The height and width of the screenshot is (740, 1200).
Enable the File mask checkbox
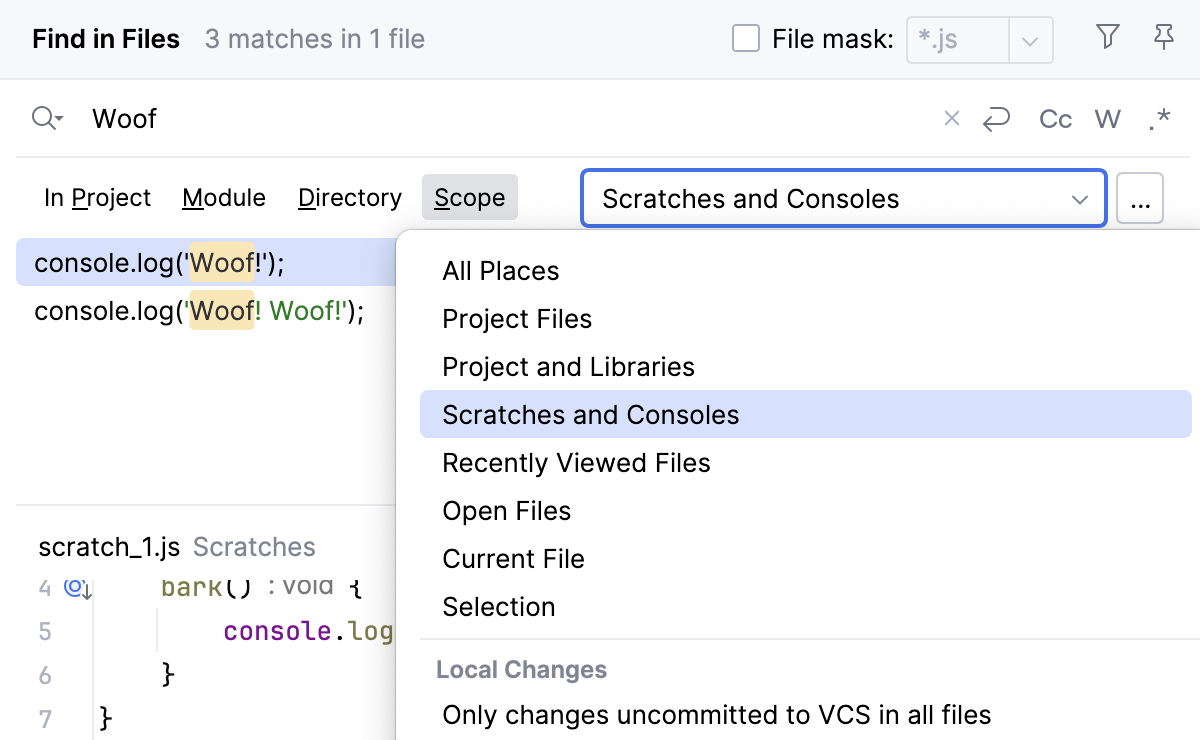(x=746, y=39)
